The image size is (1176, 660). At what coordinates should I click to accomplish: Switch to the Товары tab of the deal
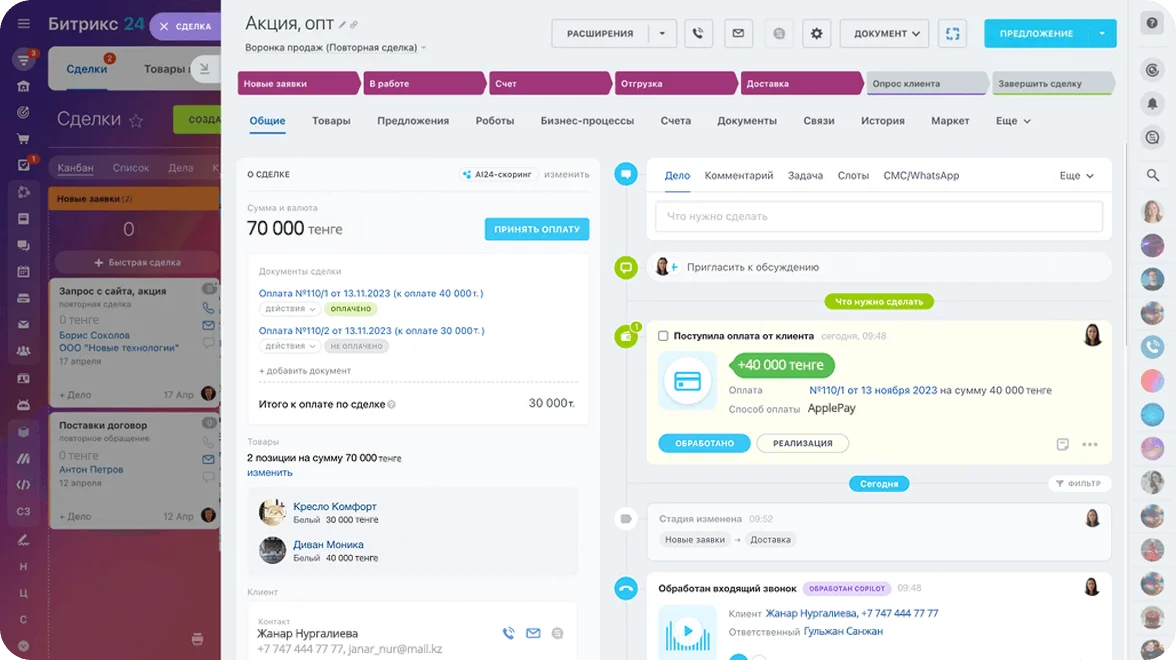pos(332,121)
